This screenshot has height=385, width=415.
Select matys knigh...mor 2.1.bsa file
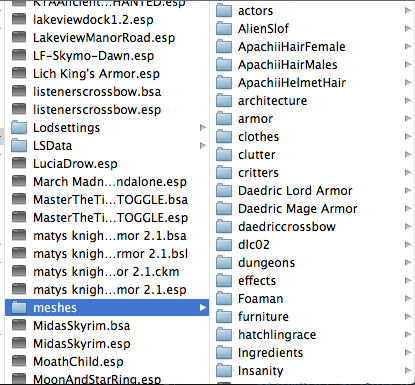click(x=110, y=236)
